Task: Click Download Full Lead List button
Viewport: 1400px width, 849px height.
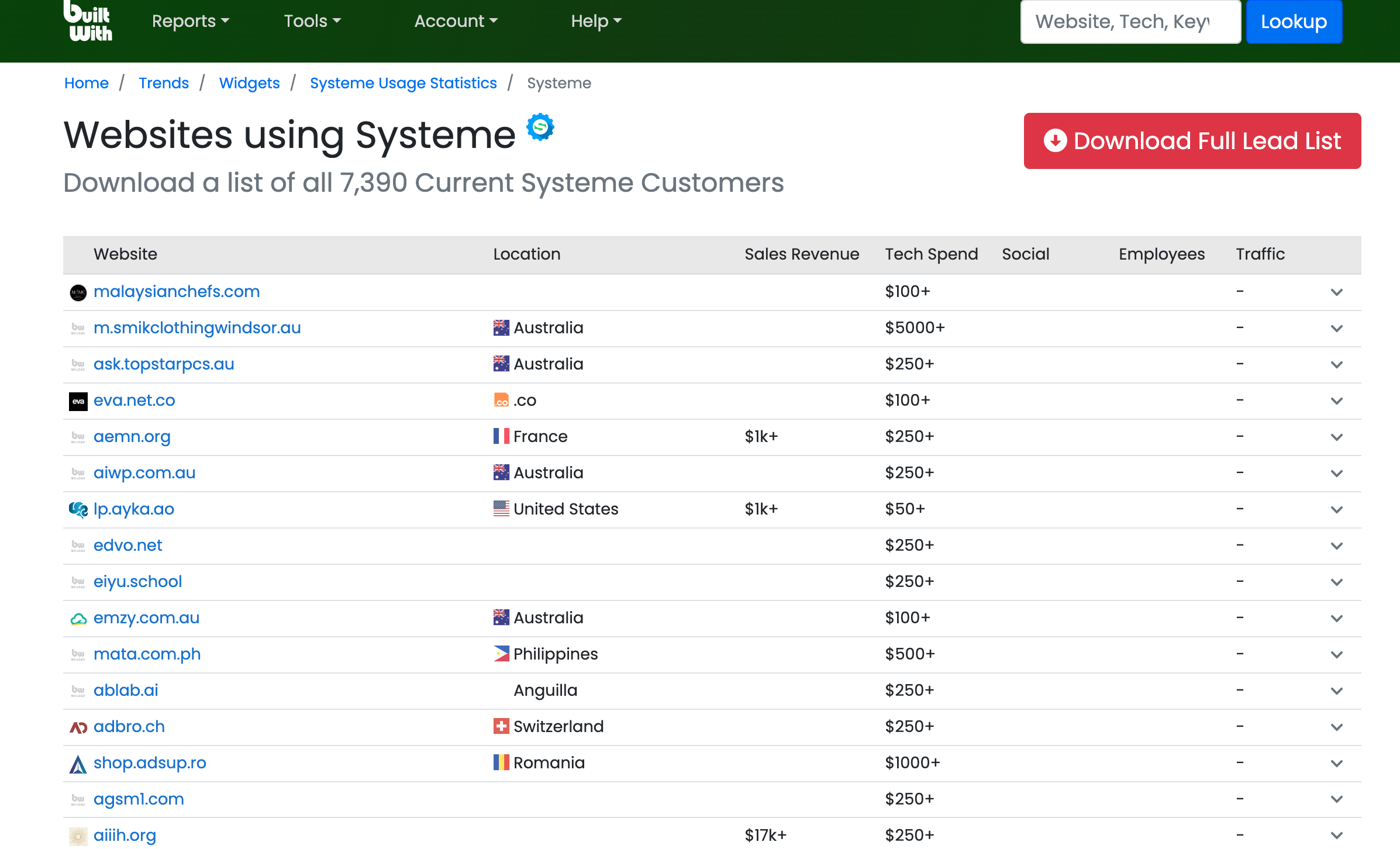Action: coord(1192,141)
